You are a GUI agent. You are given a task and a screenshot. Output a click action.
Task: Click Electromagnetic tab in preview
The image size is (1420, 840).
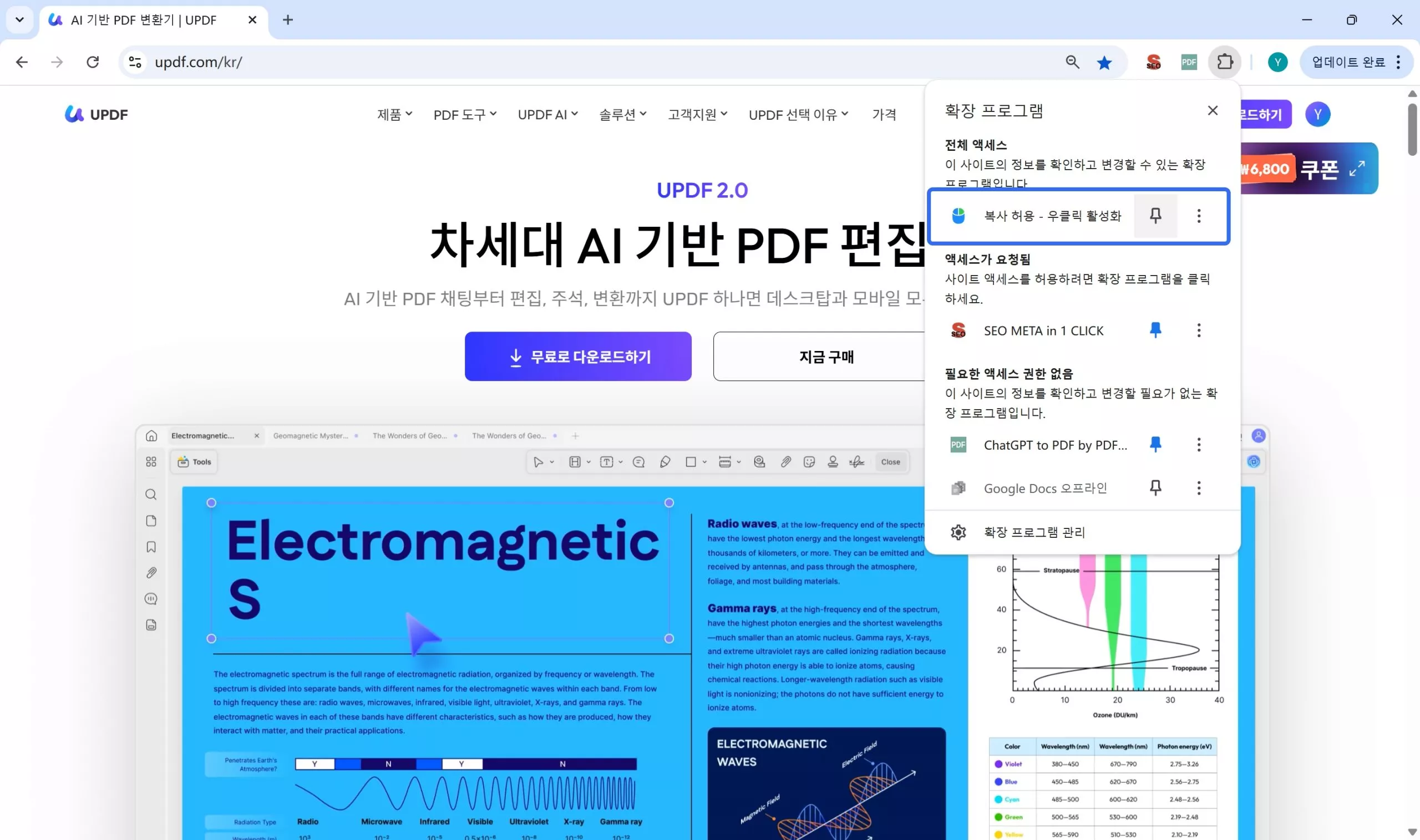pos(216,435)
